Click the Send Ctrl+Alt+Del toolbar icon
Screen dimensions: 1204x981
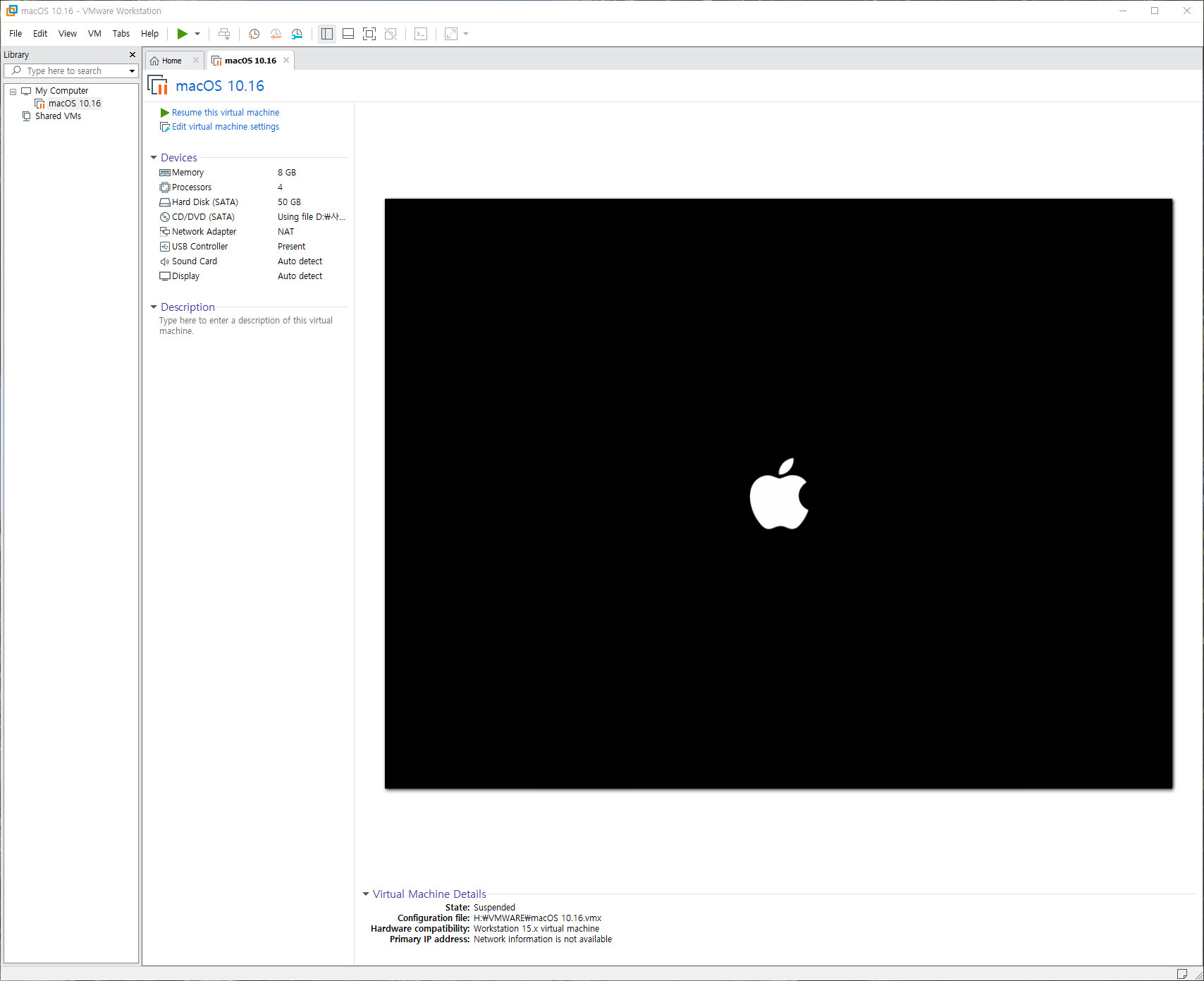click(x=224, y=34)
